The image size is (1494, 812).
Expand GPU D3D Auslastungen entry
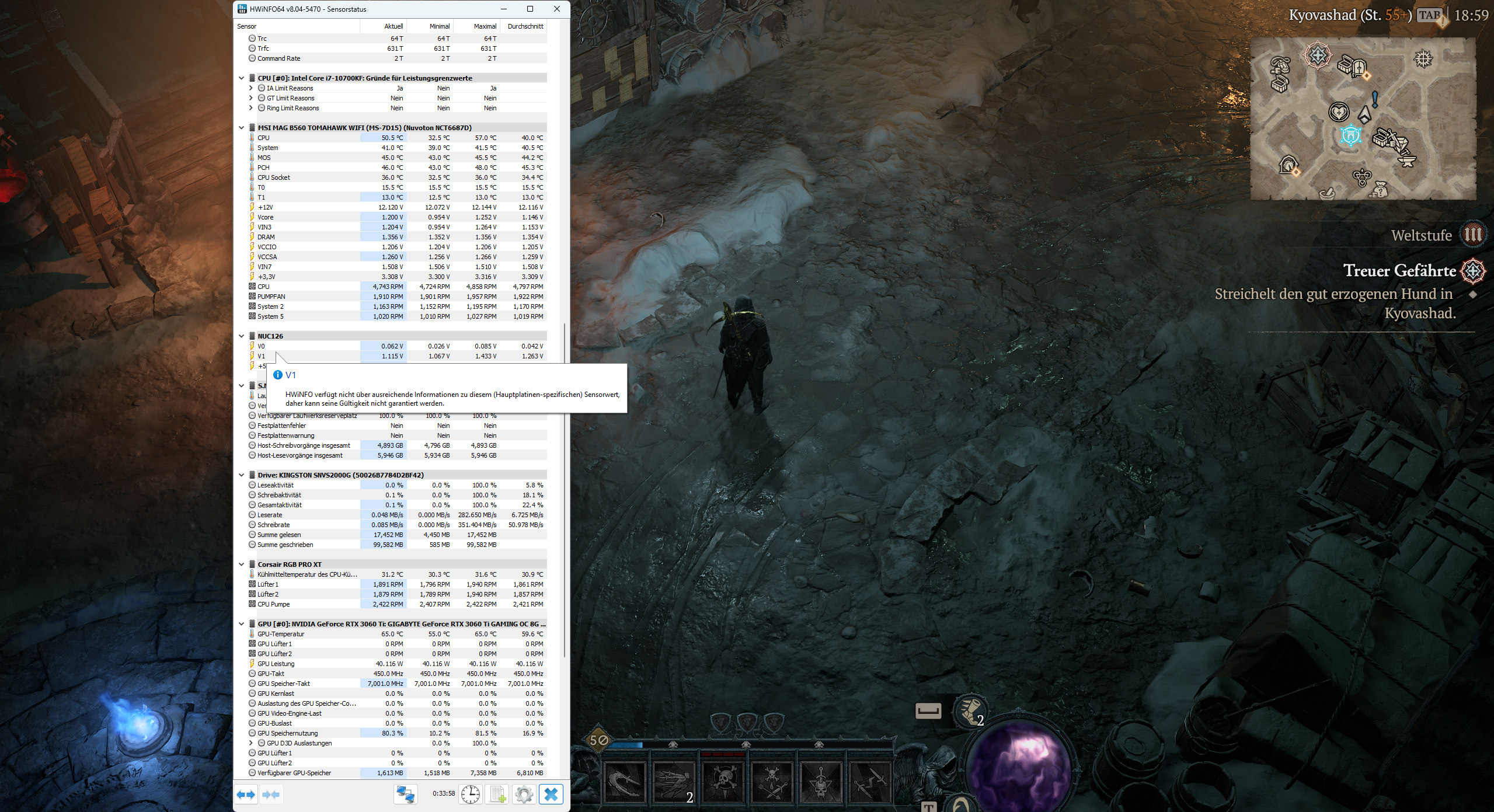(251, 743)
